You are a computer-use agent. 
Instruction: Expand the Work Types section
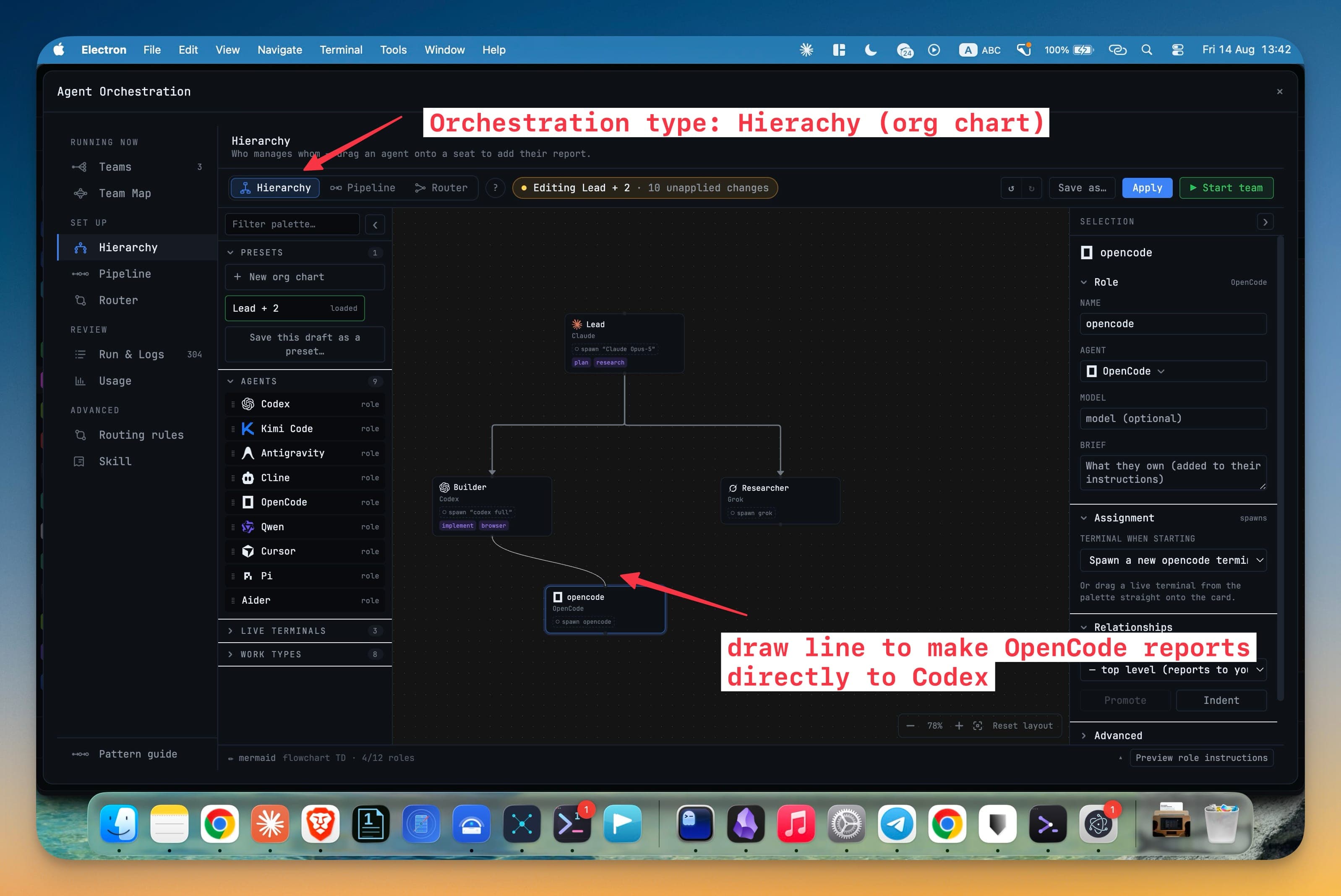pos(230,654)
